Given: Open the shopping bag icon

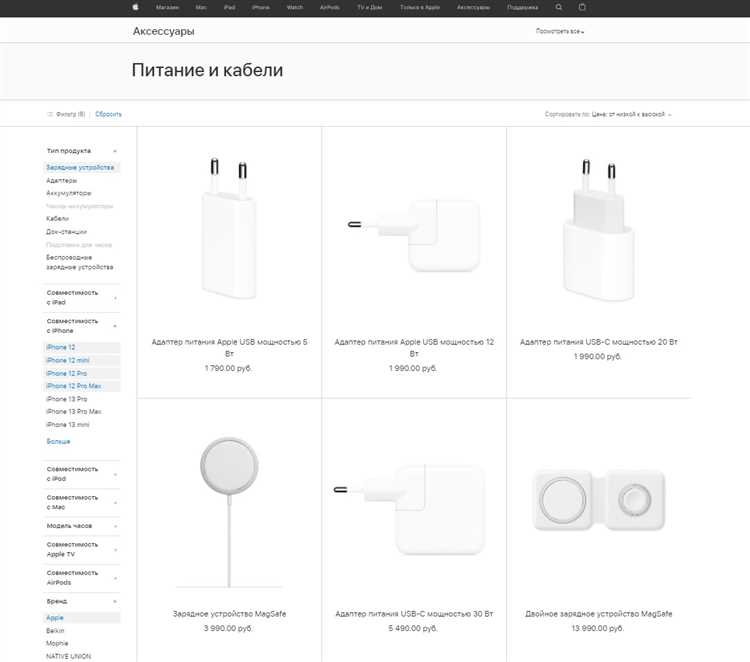Looking at the screenshot, I should coord(582,7).
